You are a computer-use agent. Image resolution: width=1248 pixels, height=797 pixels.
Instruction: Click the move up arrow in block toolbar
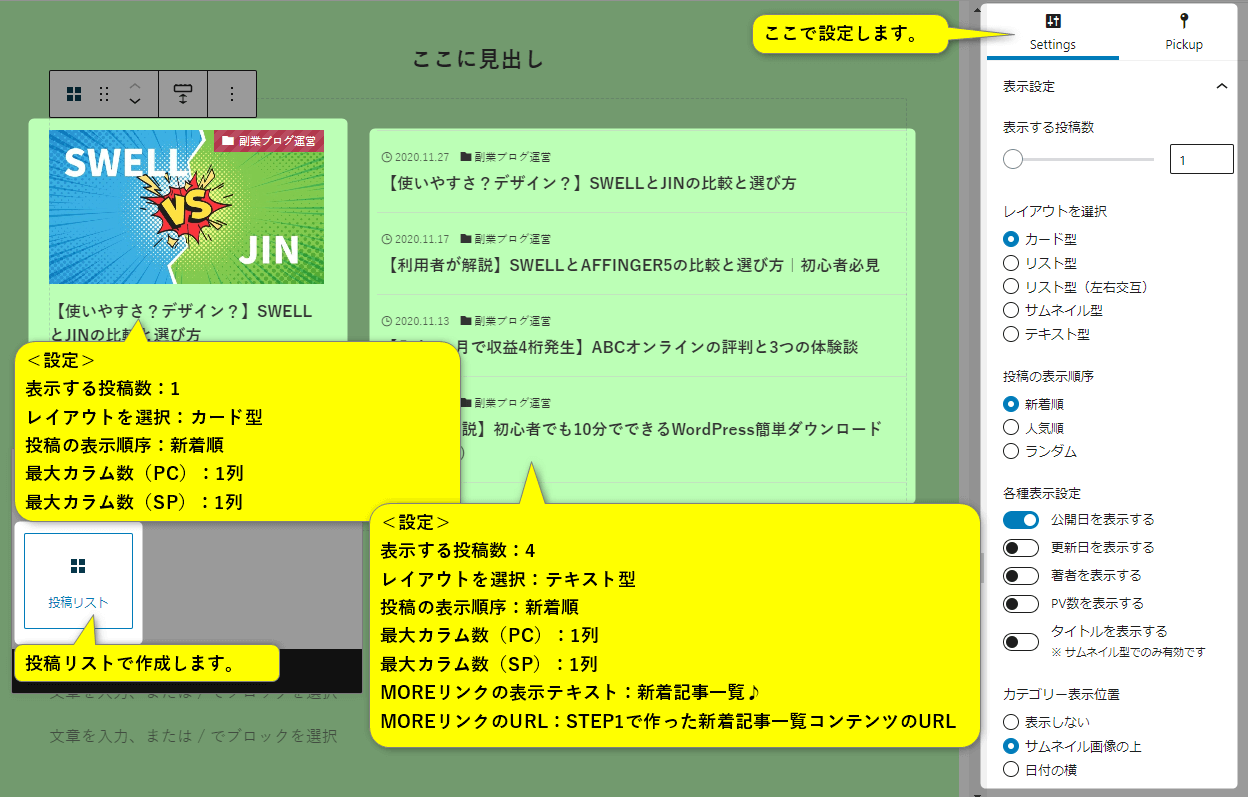pyautogui.click(x=136, y=86)
